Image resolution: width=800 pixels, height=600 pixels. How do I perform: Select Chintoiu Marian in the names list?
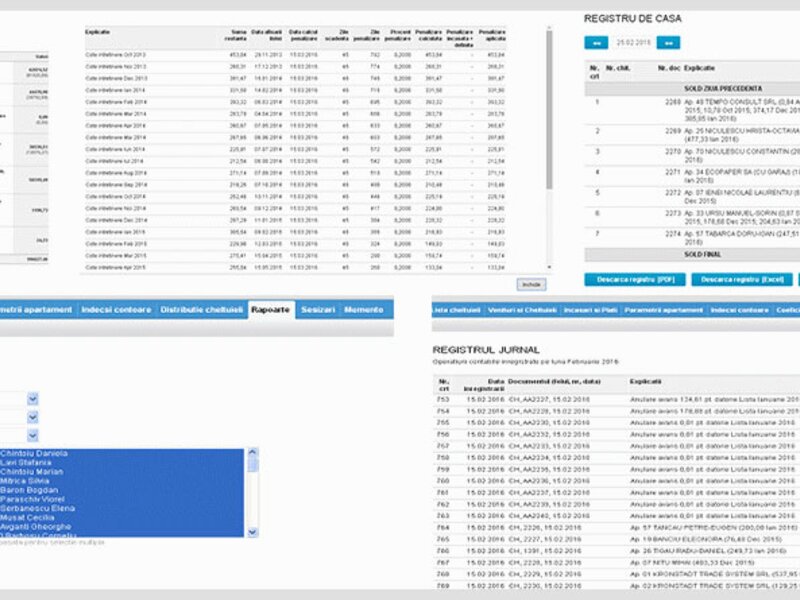coord(121,471)
